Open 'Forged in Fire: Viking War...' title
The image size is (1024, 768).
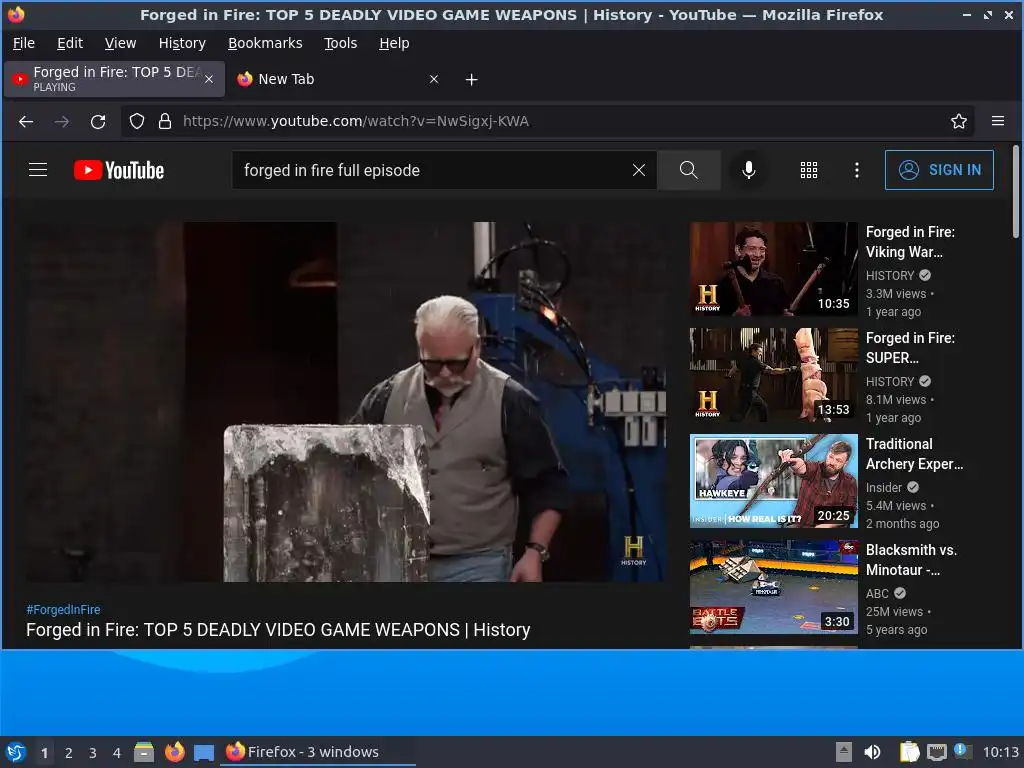pyautogui.click(x=910, y=242)
